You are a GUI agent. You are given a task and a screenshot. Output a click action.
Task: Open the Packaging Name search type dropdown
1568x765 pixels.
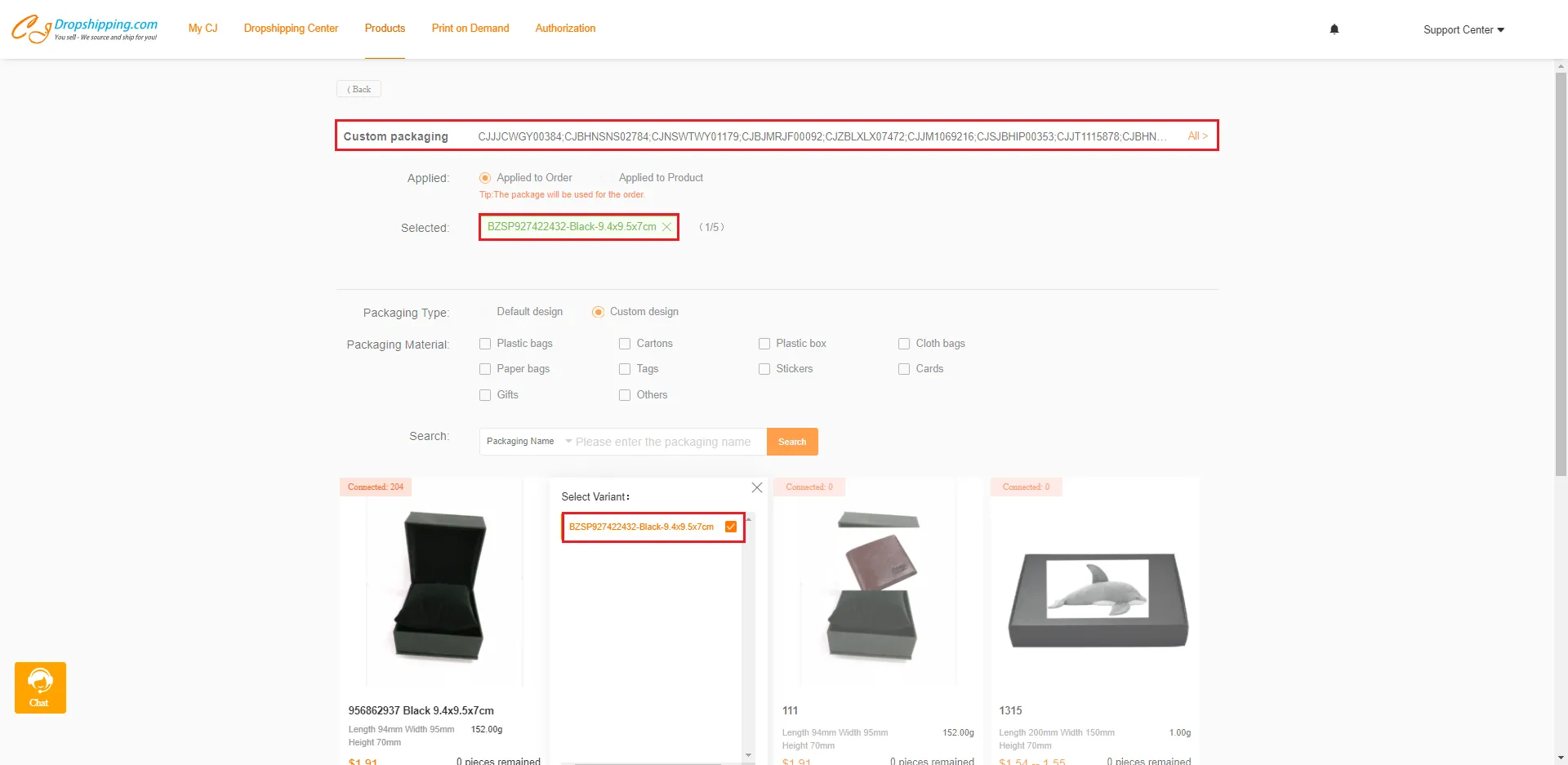click(528, 442)
